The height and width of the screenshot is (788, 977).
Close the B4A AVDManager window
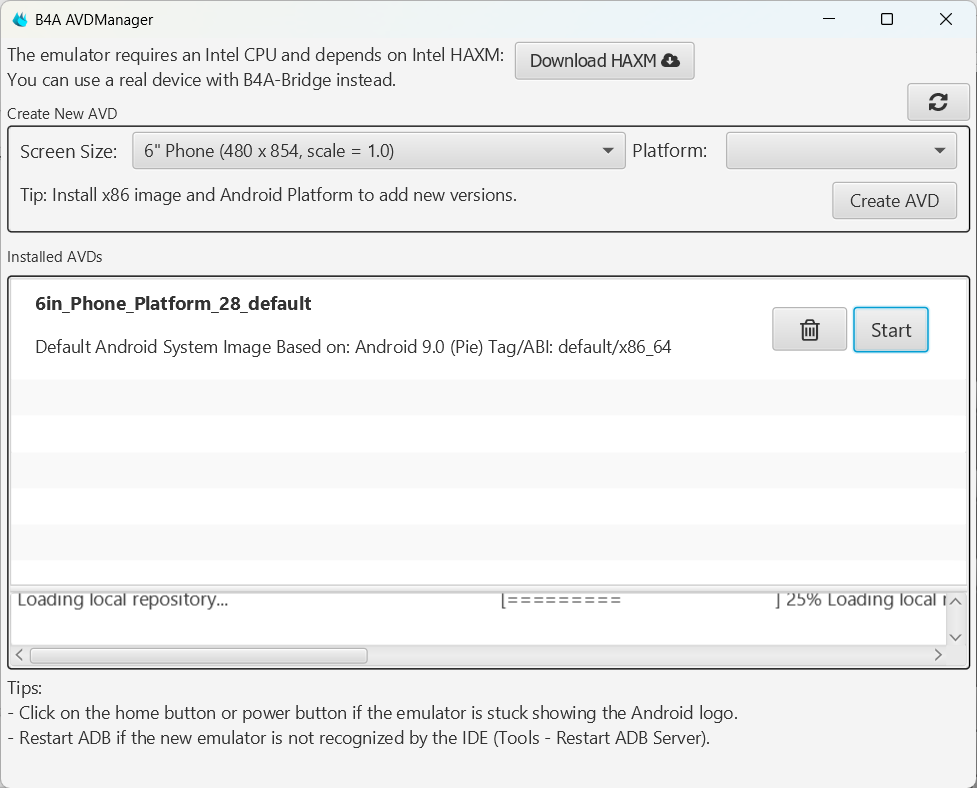pyautogui.click(x=946, y=19)
